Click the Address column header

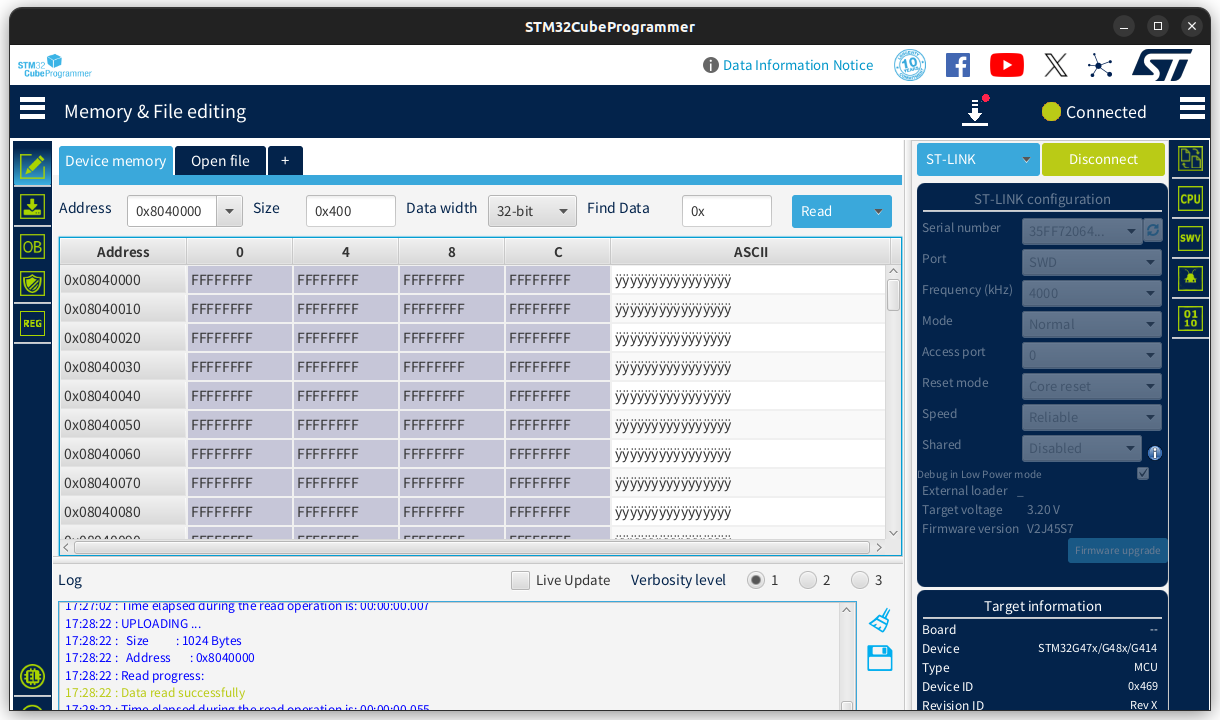[123, 252]
